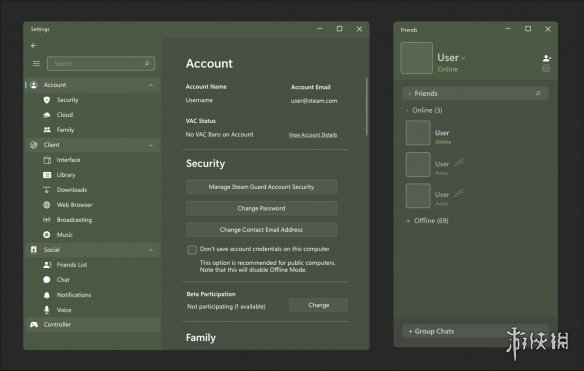
Task: Click the Friends search magnifier icon
Action: pos(538,93)
